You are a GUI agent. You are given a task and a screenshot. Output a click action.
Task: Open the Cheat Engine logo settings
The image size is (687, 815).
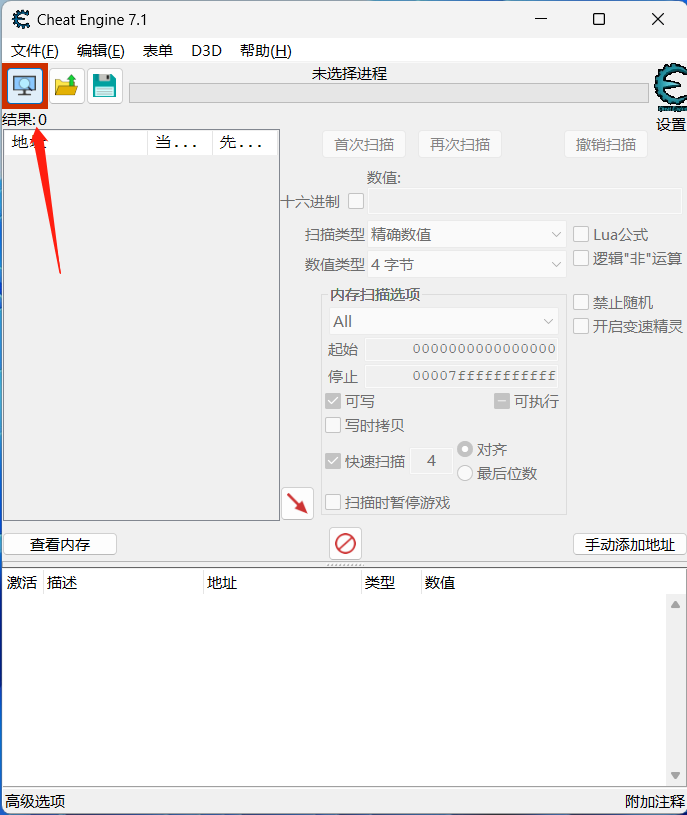pos(670,87)
